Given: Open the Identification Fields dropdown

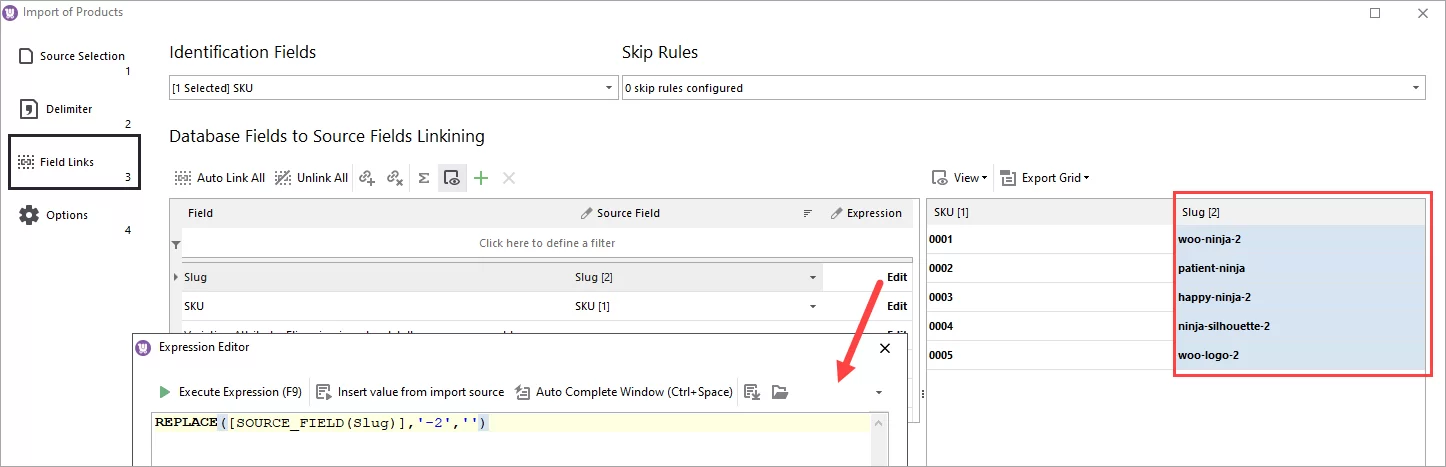Looking at the screenshot, I should (609, 88).
